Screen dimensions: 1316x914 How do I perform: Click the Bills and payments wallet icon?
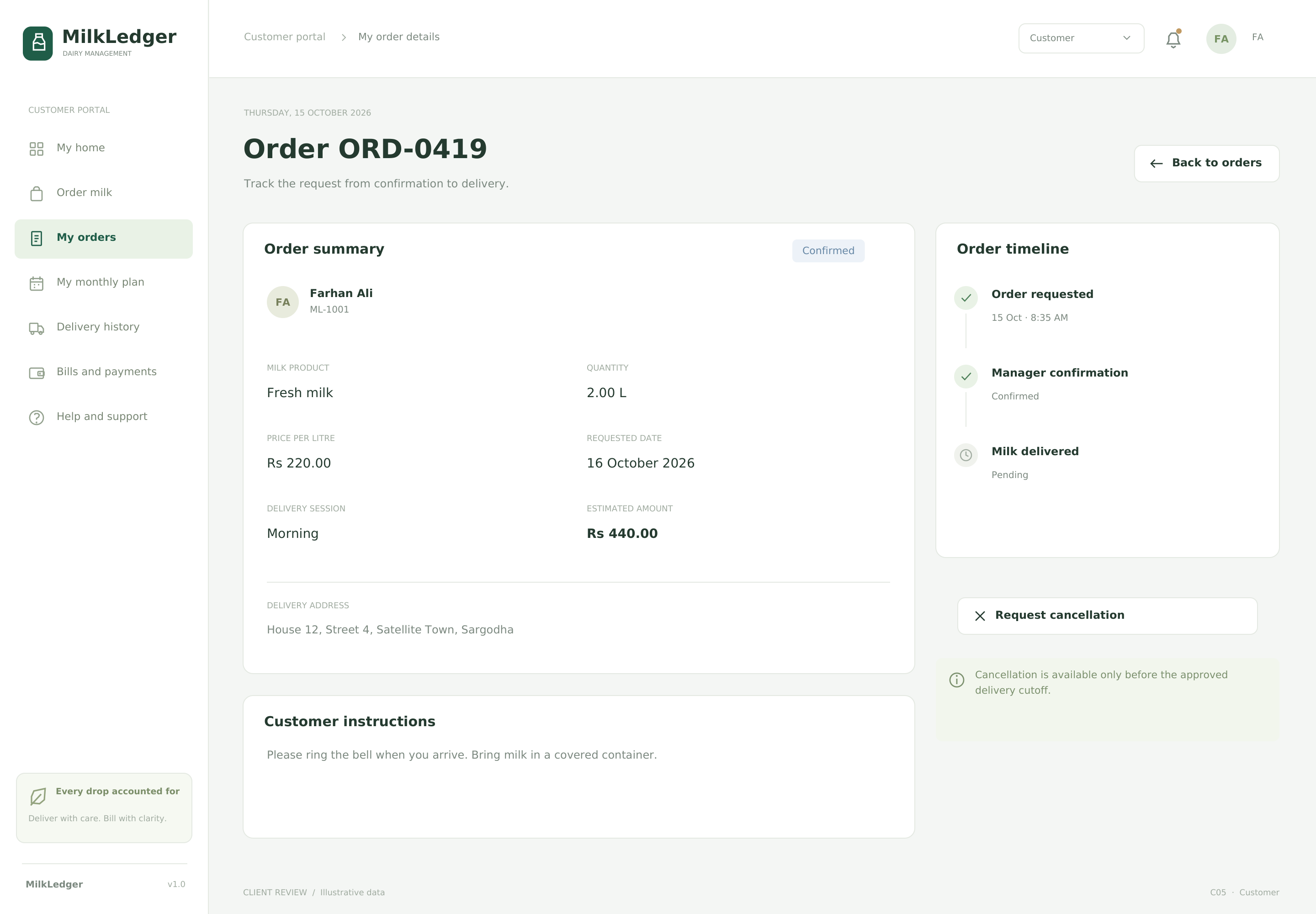[x=37, y=373]
